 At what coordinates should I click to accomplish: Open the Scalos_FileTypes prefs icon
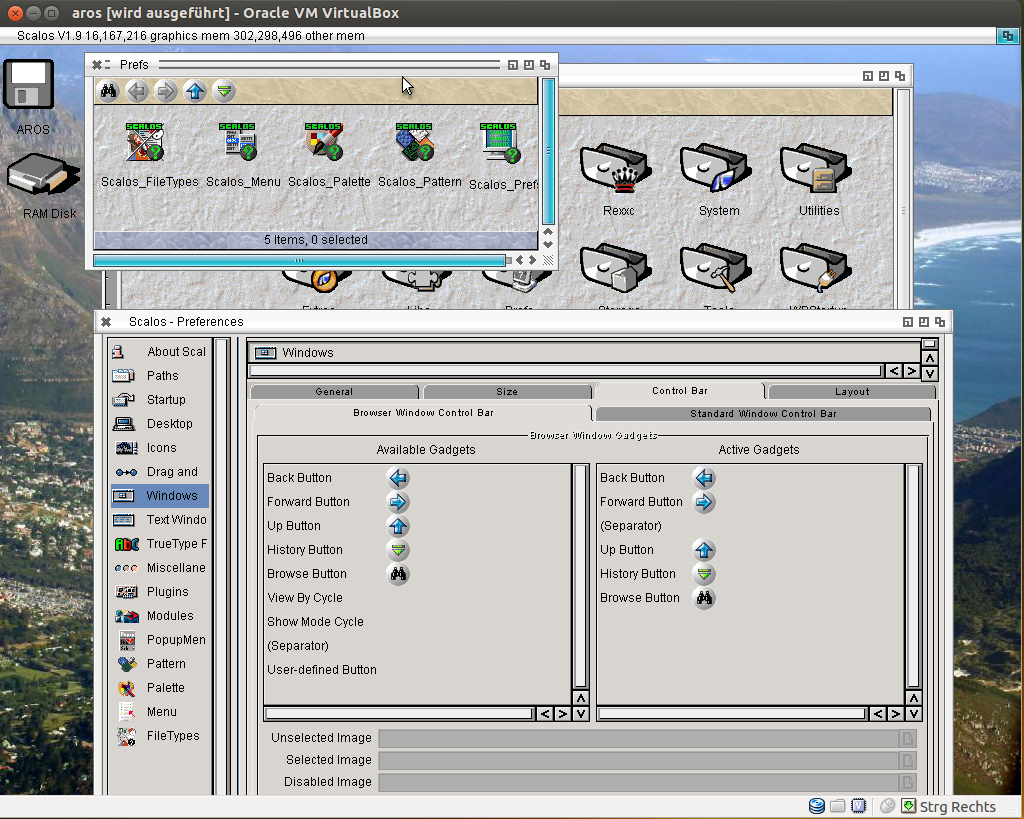point(146,144)
